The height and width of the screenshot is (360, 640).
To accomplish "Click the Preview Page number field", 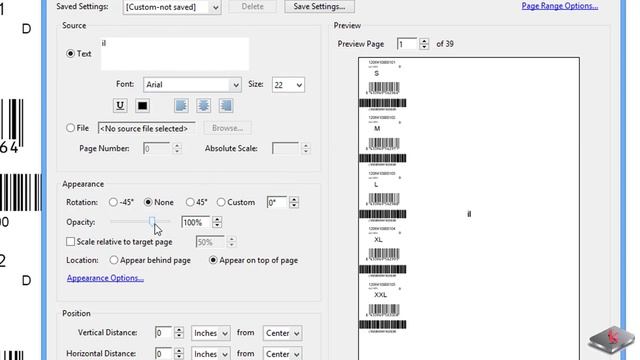I will (407, 44).
